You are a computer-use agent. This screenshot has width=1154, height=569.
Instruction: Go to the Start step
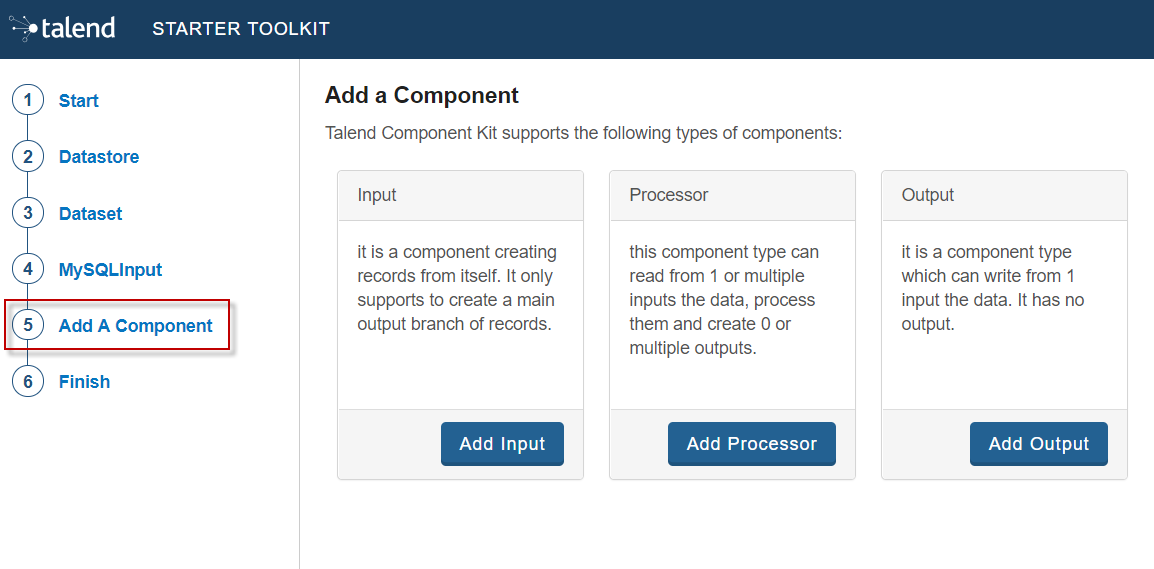[79, 101]
